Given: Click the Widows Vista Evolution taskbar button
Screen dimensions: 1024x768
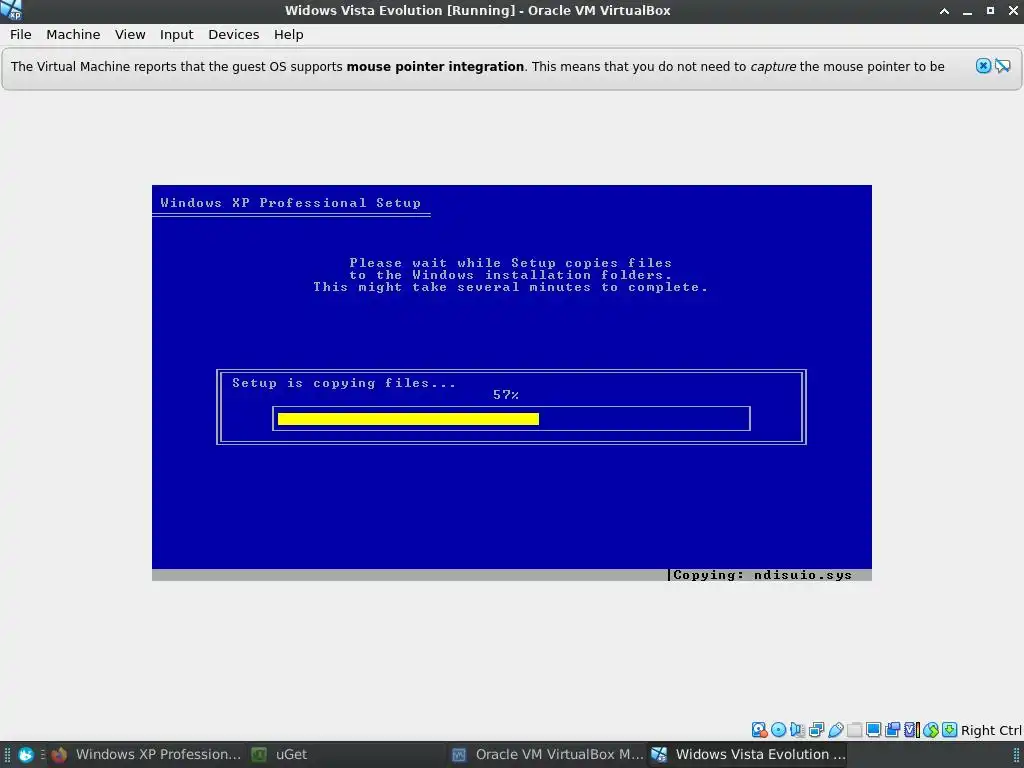Looking at the screenshot, I should tap(748, 754).
